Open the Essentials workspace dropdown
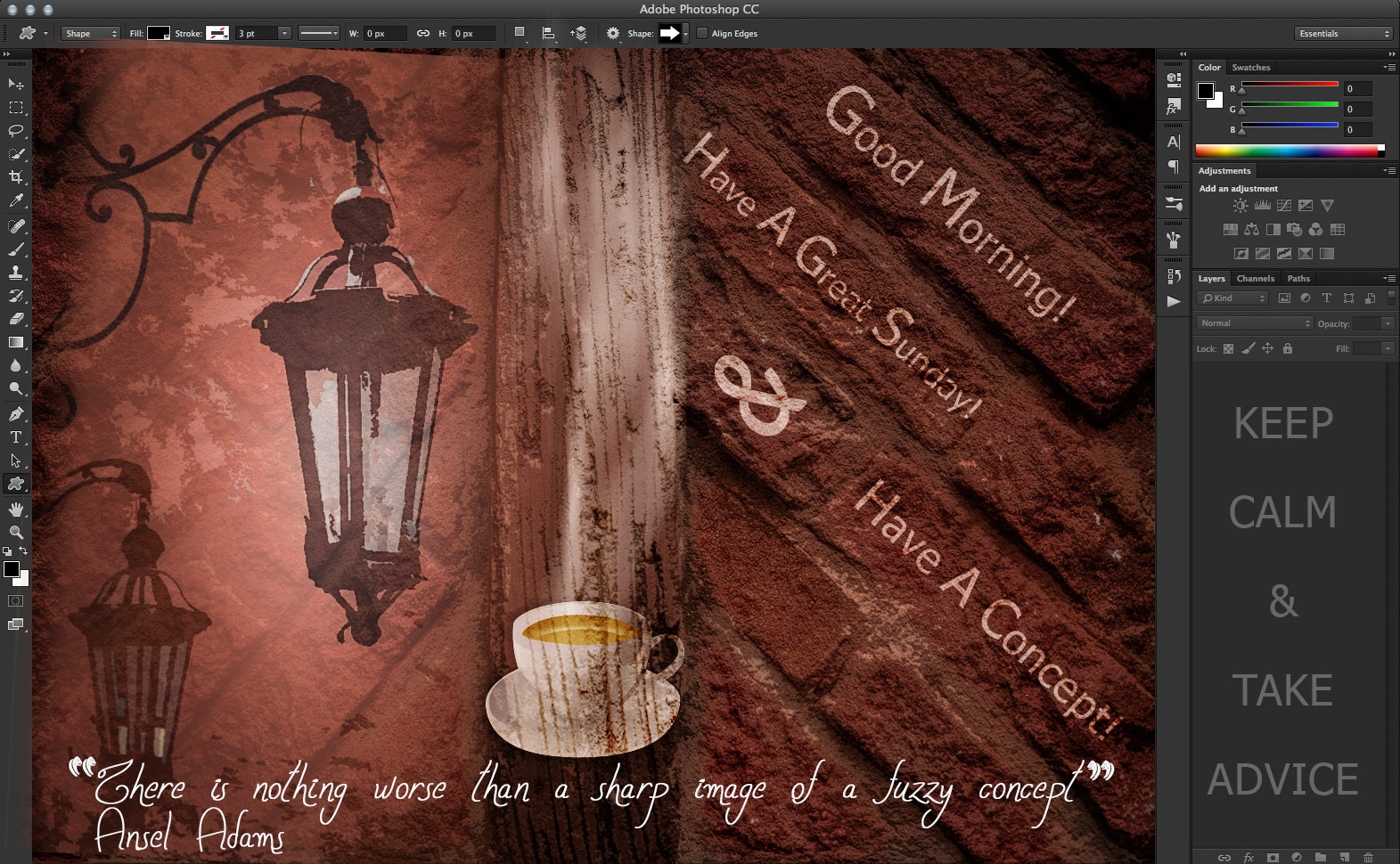Viewport: 1400px width, 864px height. 1343,33
